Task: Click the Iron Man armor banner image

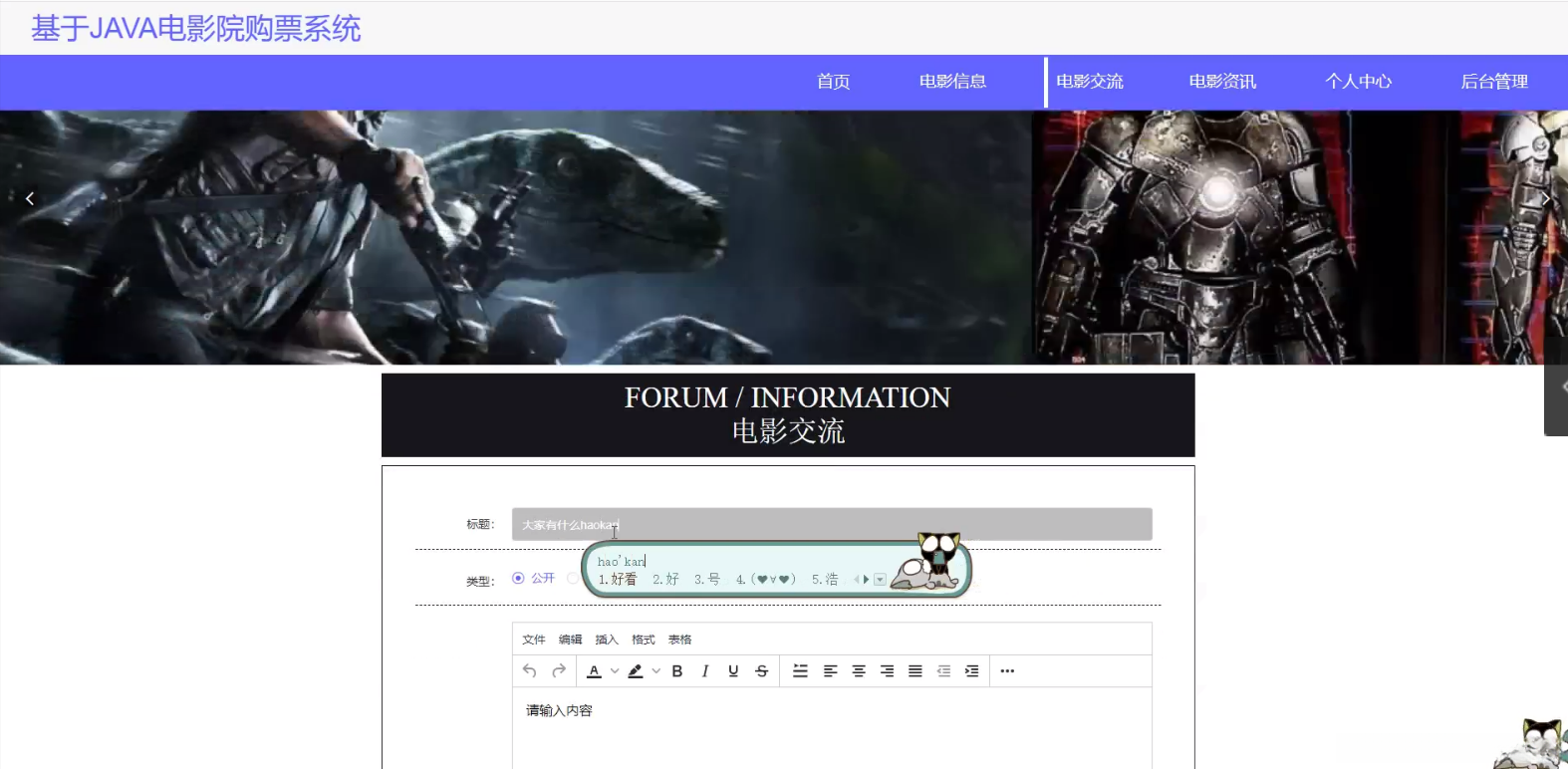Action: click(x=1245, y=237)
